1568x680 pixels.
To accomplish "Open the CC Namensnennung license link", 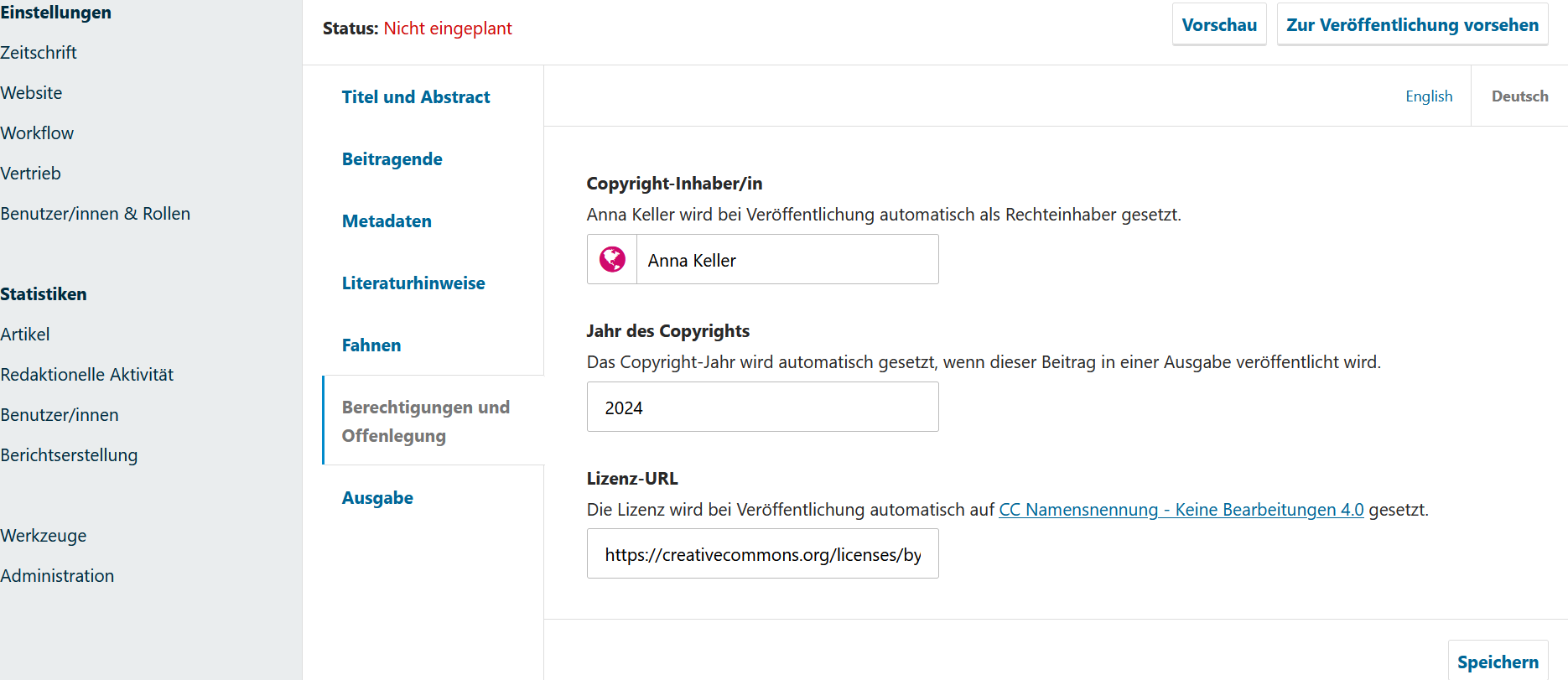I will (1181, 510).
